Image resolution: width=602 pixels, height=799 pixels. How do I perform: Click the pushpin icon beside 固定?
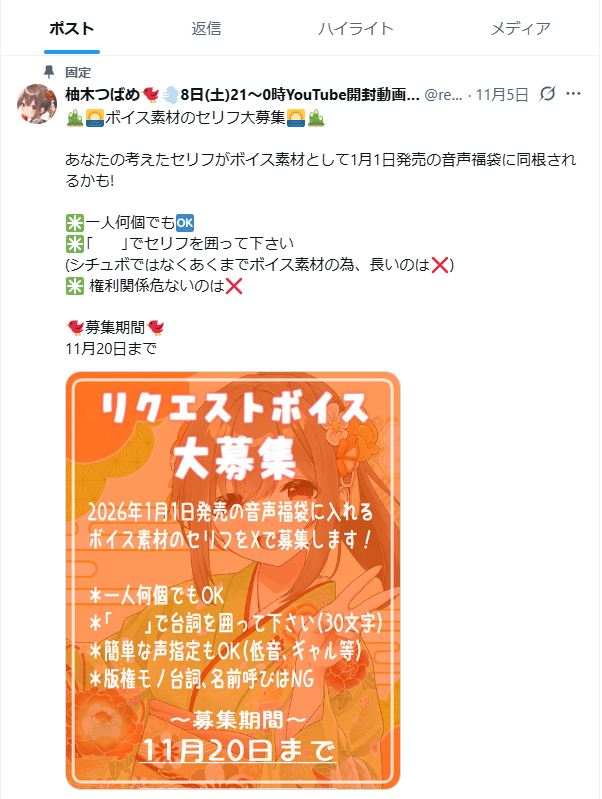(49, 72)
